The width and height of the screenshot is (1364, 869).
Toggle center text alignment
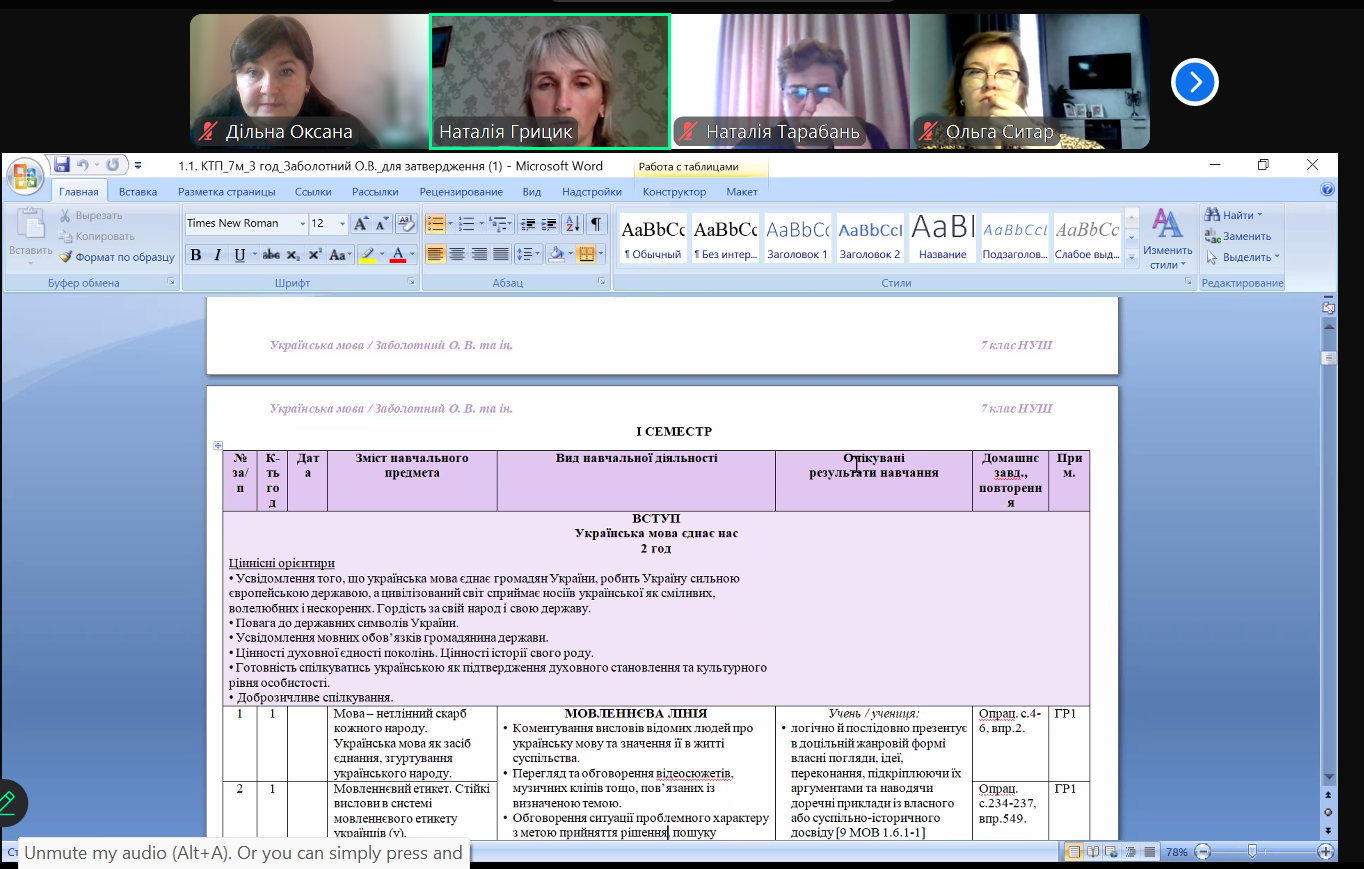[457, 254]
